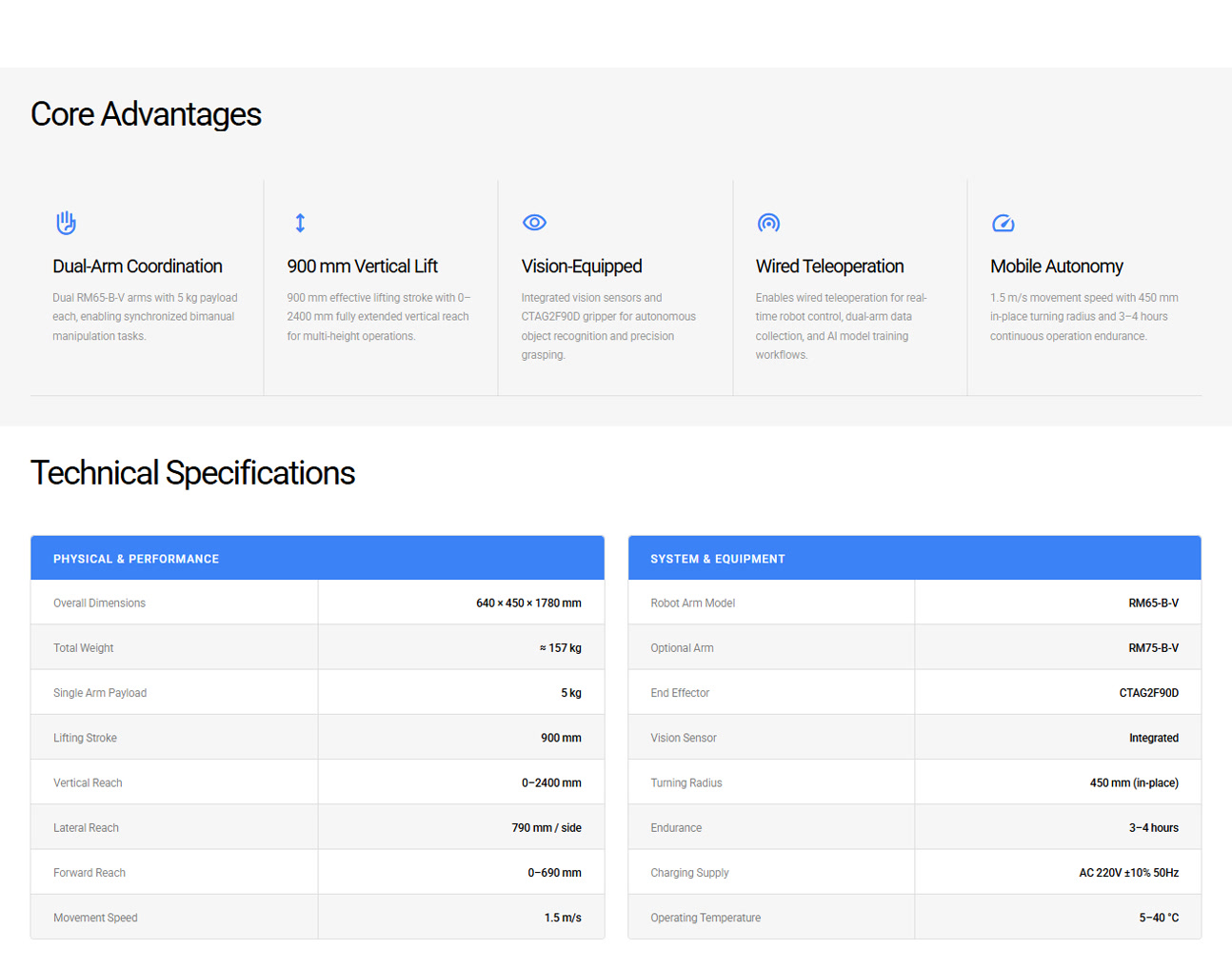The image size is (1232, 969).
Task: Click the speedometer icon above Mobile Autonomy
Action: 1003,223
